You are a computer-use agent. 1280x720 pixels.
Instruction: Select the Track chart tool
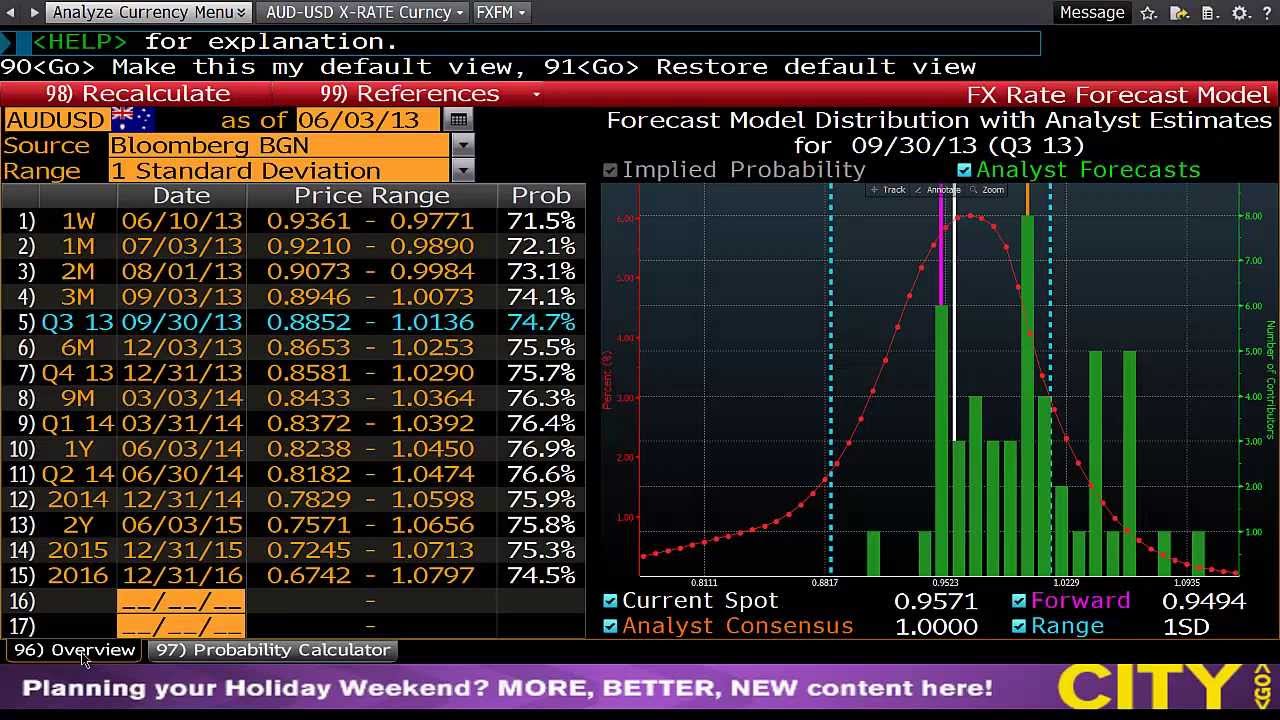pyautogui.click(x=888, y=189)
